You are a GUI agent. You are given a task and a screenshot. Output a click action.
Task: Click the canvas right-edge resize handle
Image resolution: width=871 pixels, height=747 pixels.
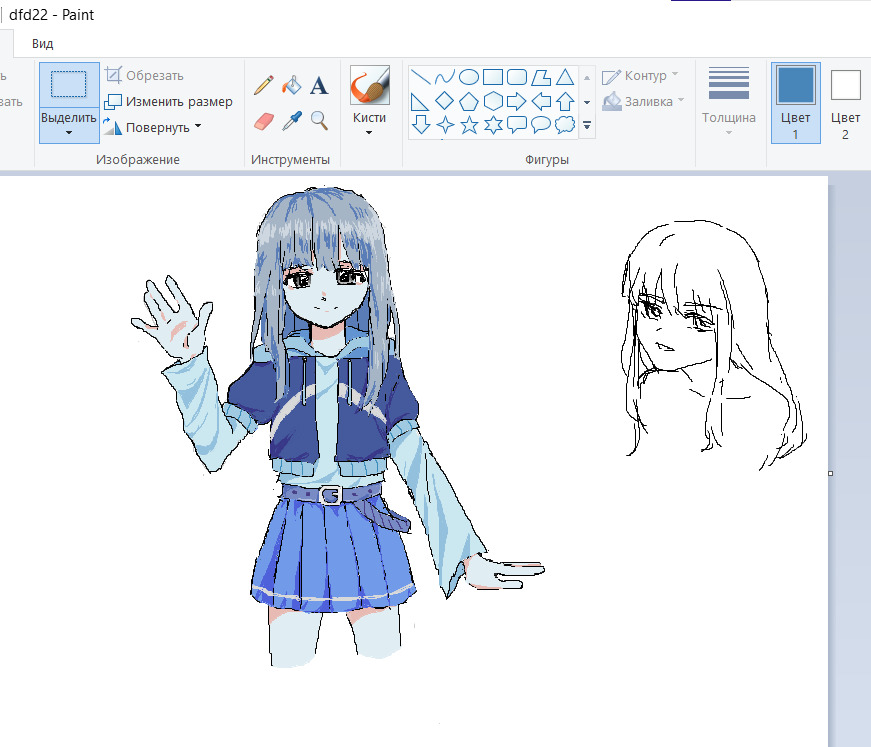pos(830,473)
